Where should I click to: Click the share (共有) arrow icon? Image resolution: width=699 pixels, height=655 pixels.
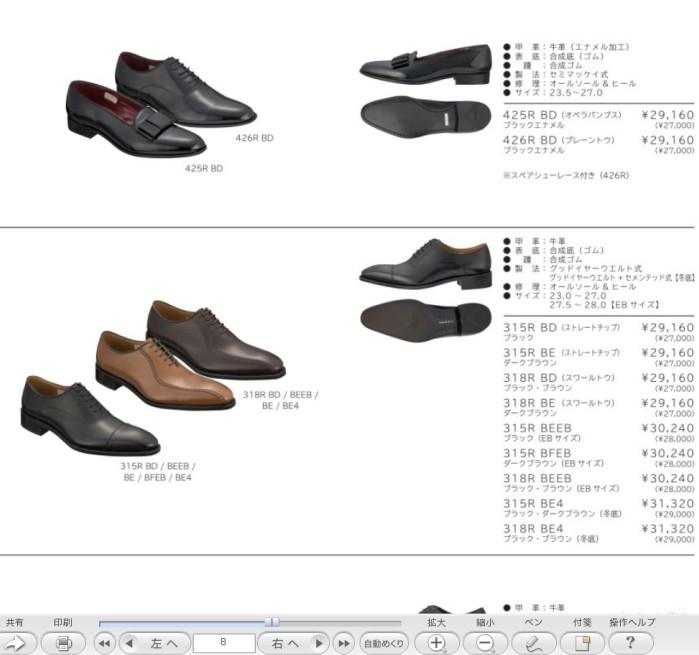tap(16, 643)
